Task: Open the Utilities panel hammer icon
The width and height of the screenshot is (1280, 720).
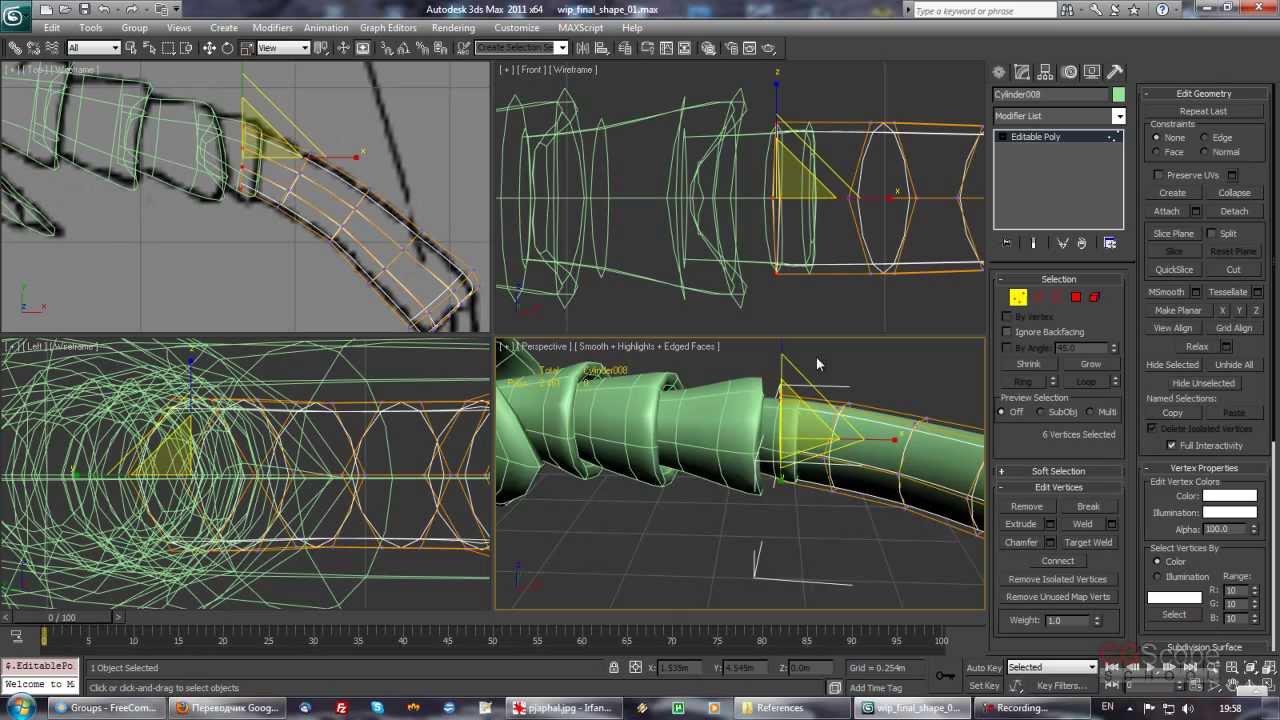Action: [x=1115, y=72]
